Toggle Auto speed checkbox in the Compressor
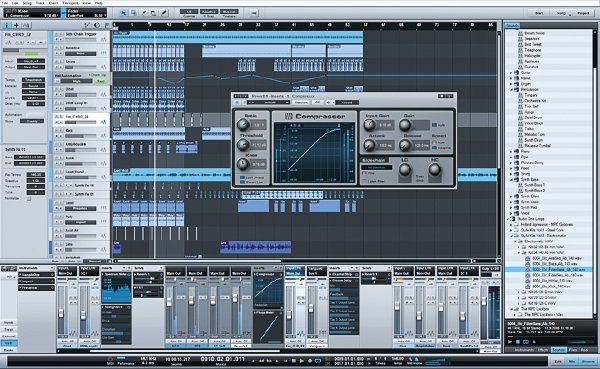The width and height of the screenshot is (600, 369). pyautogui.click(x=434, y=142)
